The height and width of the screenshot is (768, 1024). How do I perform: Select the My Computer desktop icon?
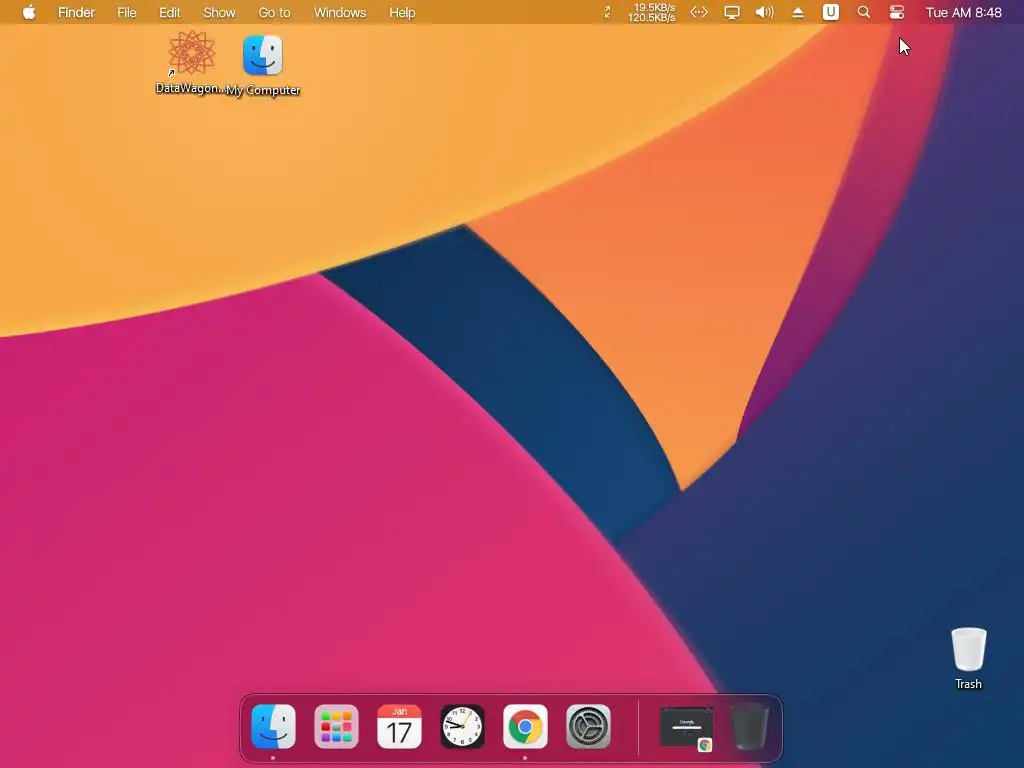pos(263,65)
